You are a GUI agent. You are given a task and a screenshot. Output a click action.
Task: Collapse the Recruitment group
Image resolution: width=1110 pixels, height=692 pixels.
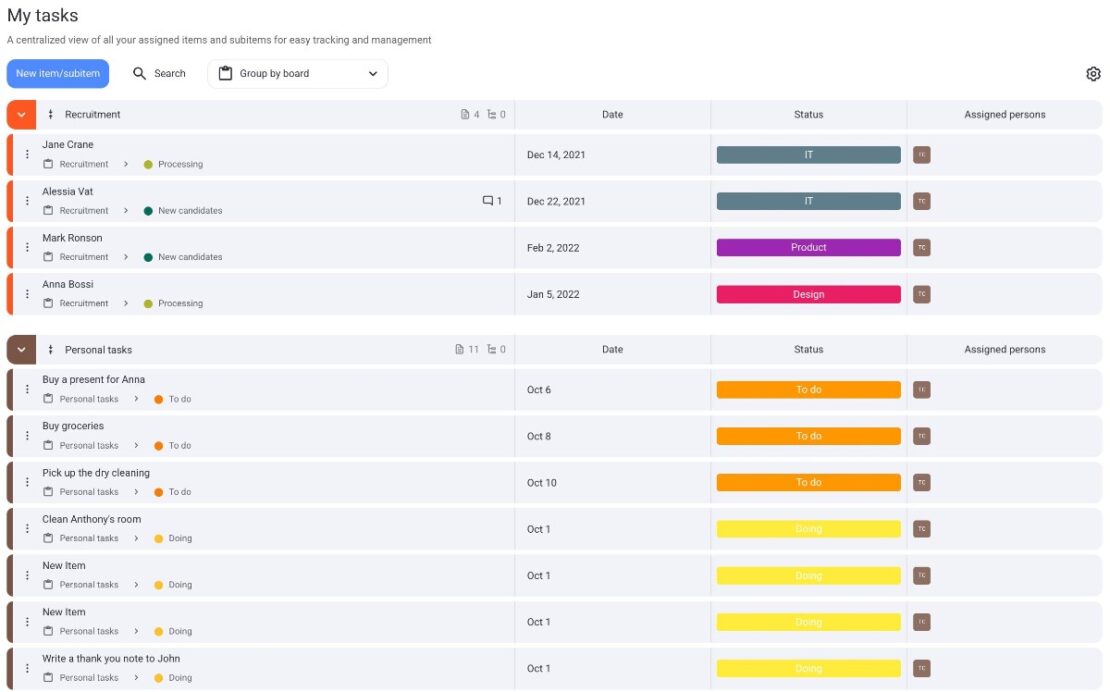click(20, 113)
